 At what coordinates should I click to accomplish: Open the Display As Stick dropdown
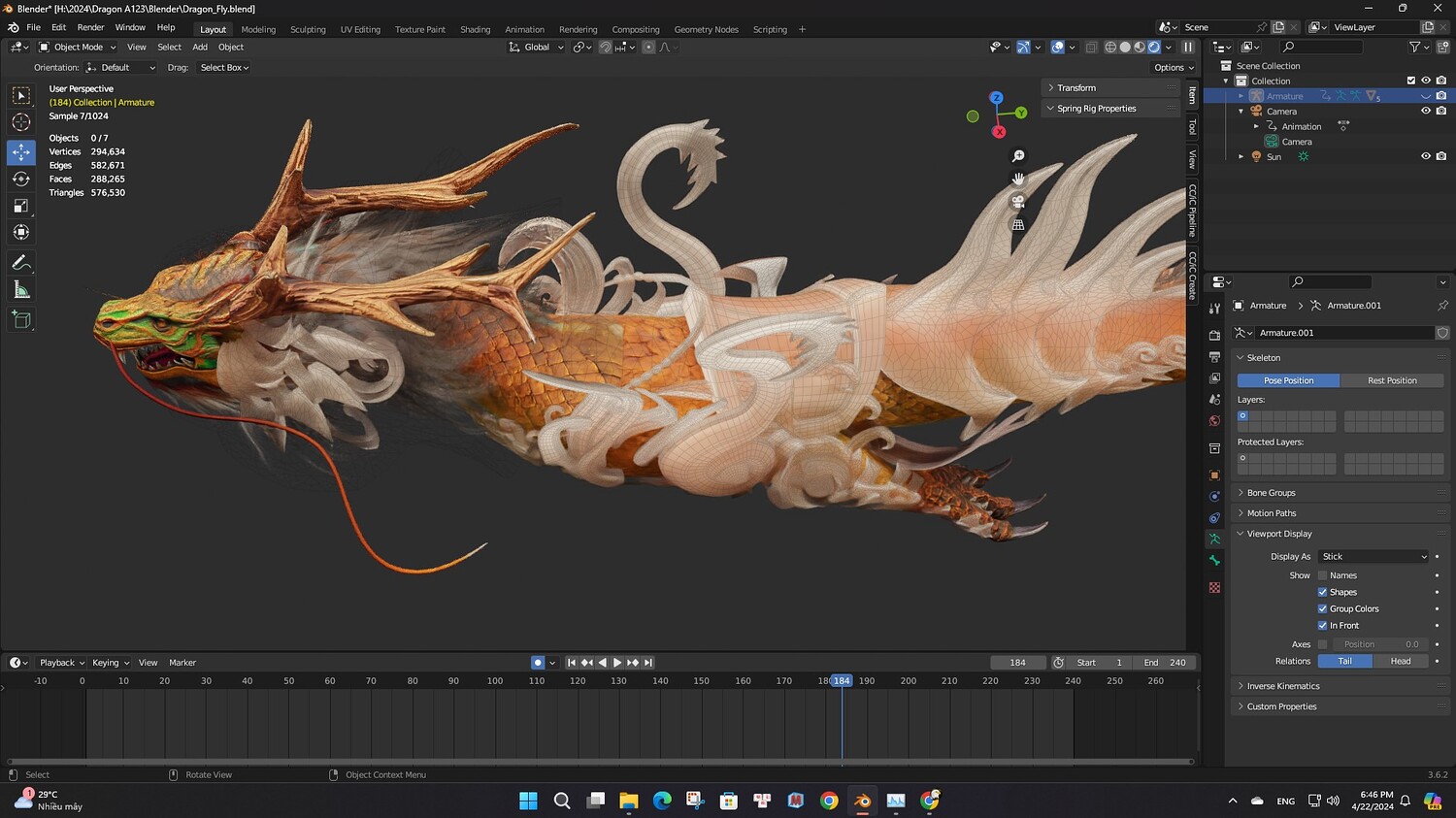(1373, 557)
